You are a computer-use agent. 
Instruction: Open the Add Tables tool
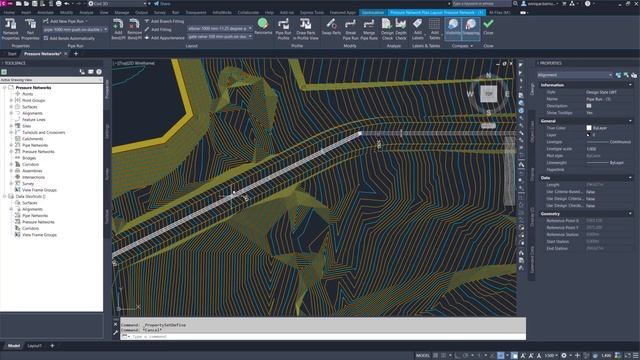click(x=435, y=29)
